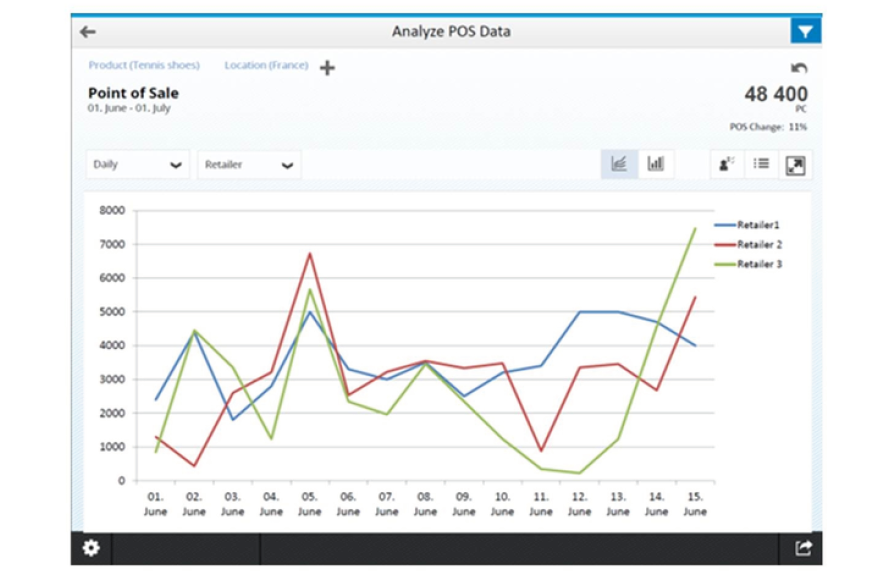The image size is (890, 571).
Task: Open the Daily period dropdown
Action: tap(137, 165)
